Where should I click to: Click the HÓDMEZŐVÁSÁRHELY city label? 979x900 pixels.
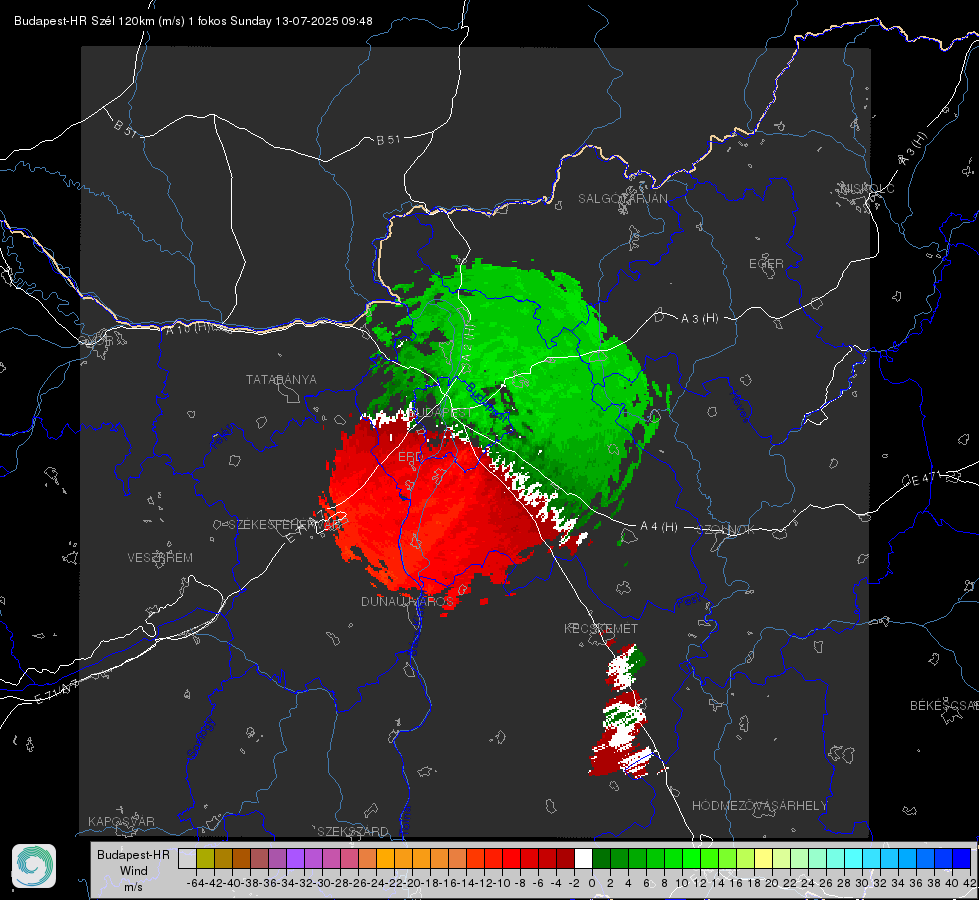pos(760,806)
